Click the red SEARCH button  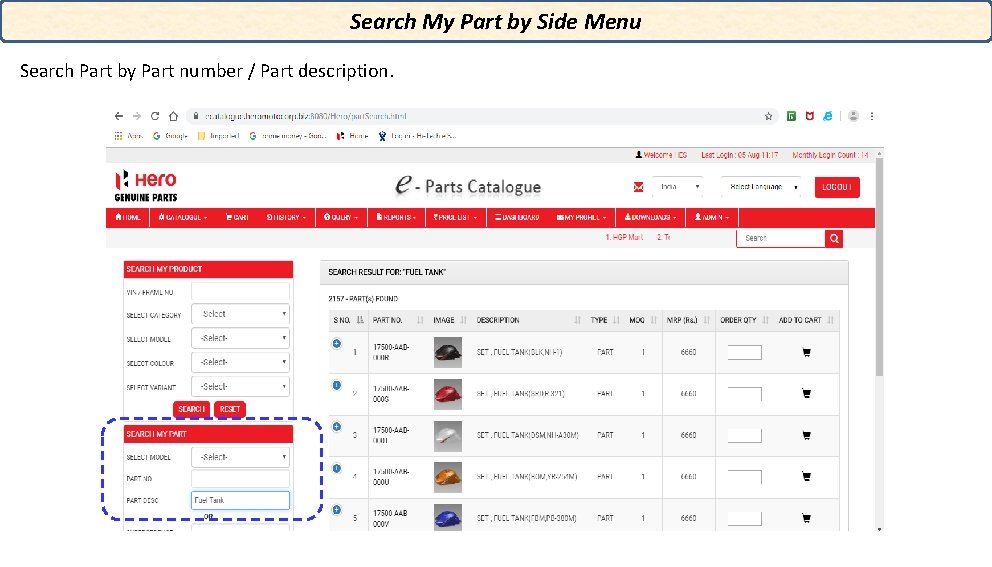click(191, 409)
